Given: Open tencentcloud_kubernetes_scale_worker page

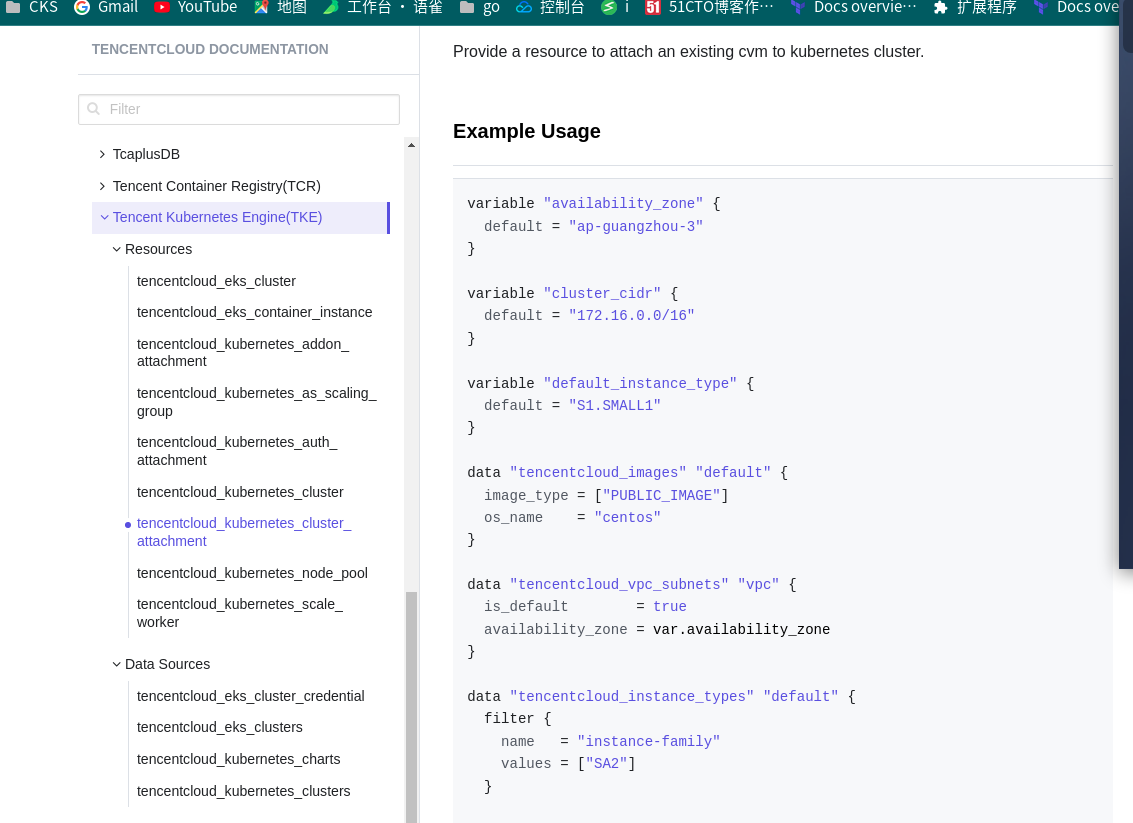Looking at the screenshot, I should click(x=240, y=613).
